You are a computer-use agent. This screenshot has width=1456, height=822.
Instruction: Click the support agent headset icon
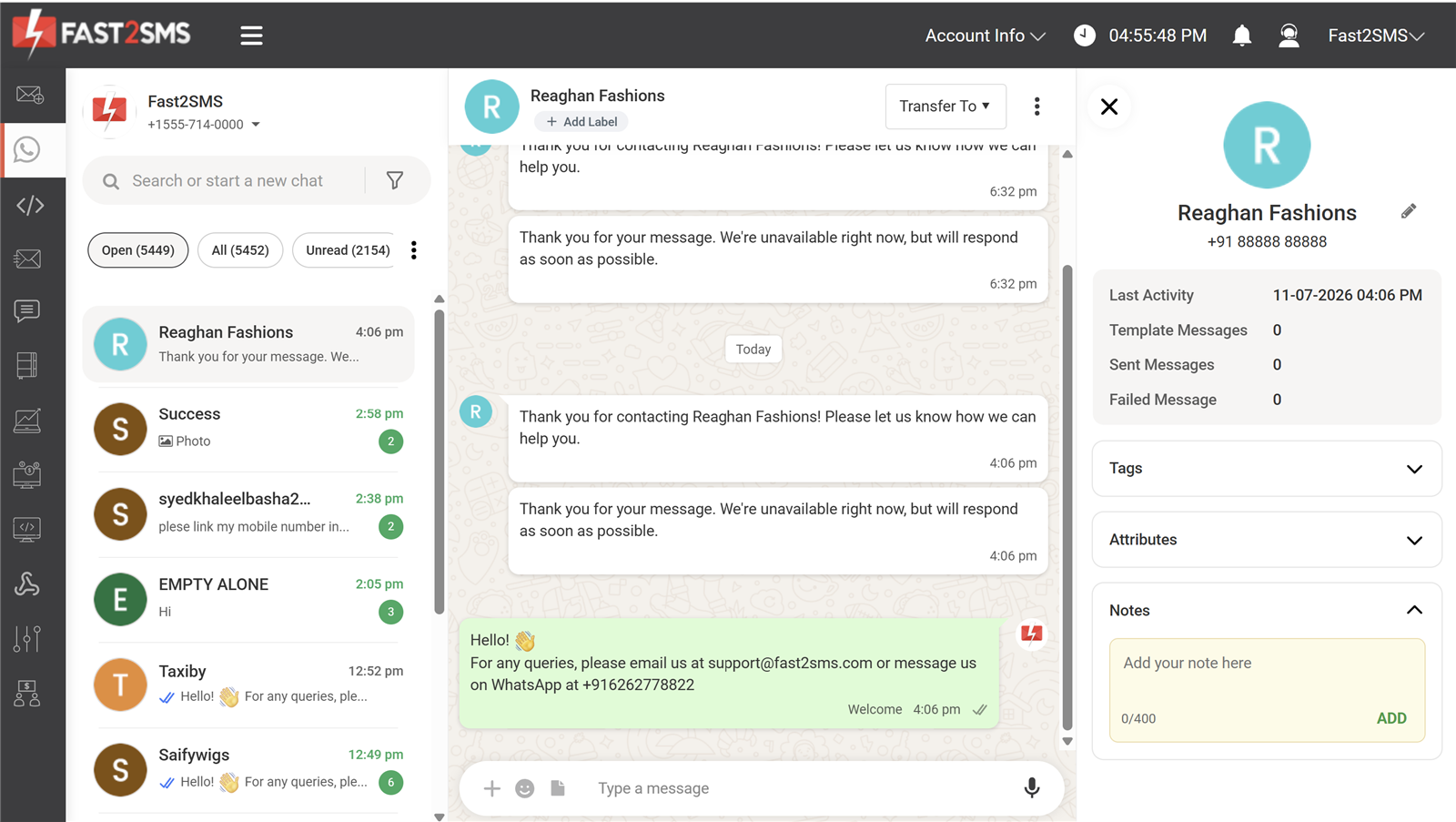click(x=1289, y=36)
